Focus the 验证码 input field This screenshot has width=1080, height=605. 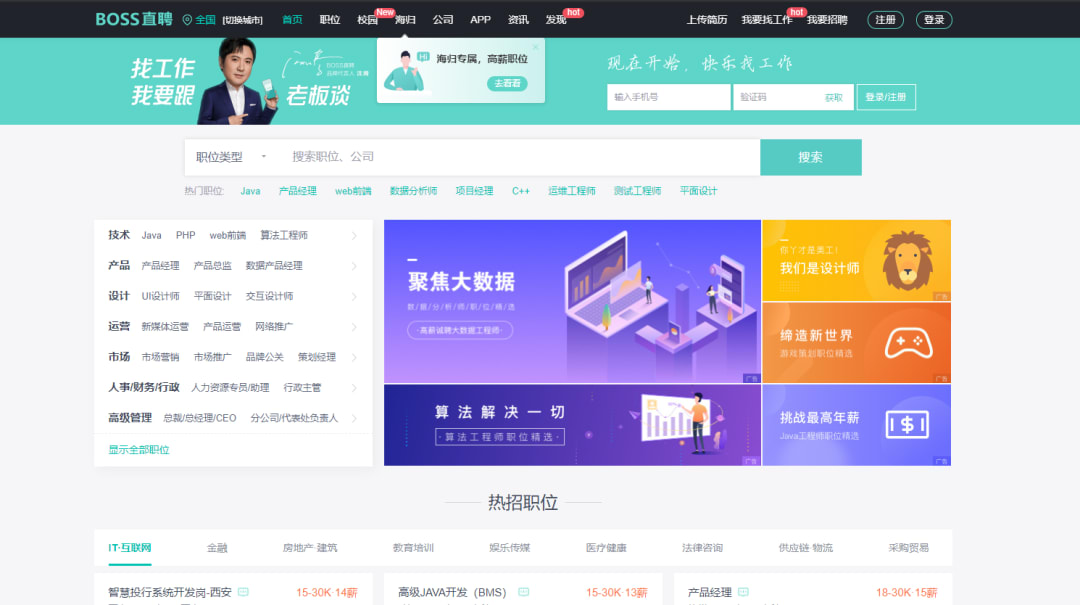(777, 97)
